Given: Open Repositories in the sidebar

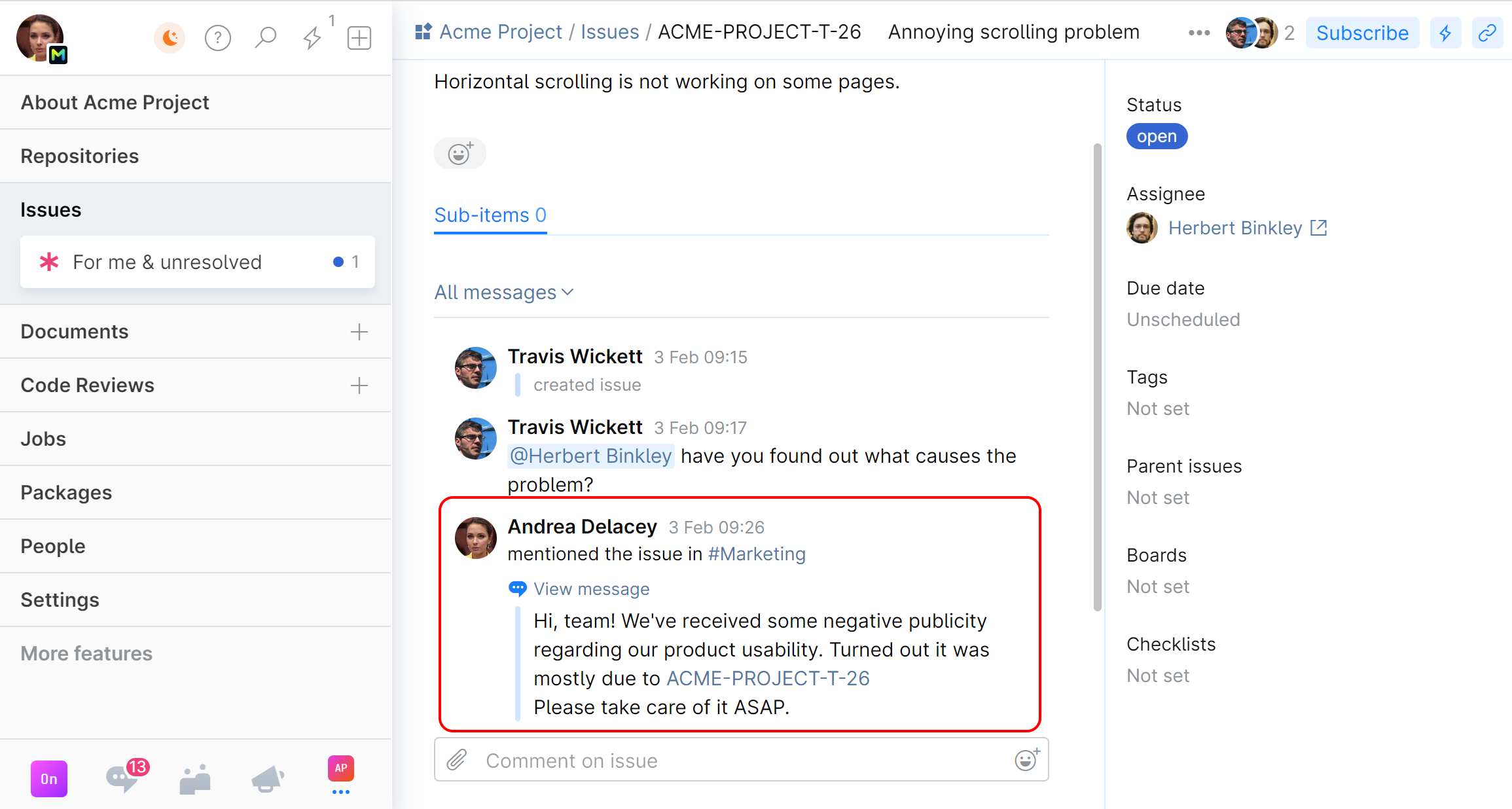Looking at the screenshot, I should pyautogui.click(x=80, y=156).
